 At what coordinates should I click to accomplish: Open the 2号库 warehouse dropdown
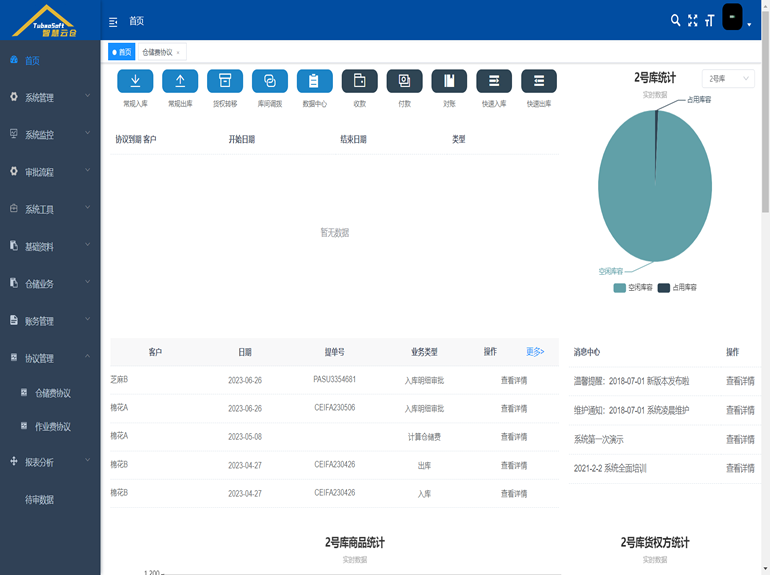tap(728, 78)
